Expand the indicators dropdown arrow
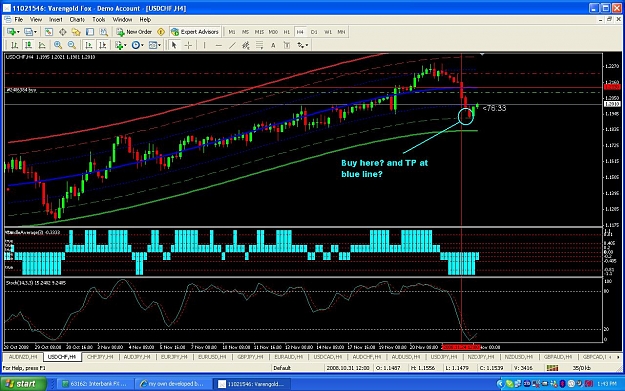 [x=125, y=45]
